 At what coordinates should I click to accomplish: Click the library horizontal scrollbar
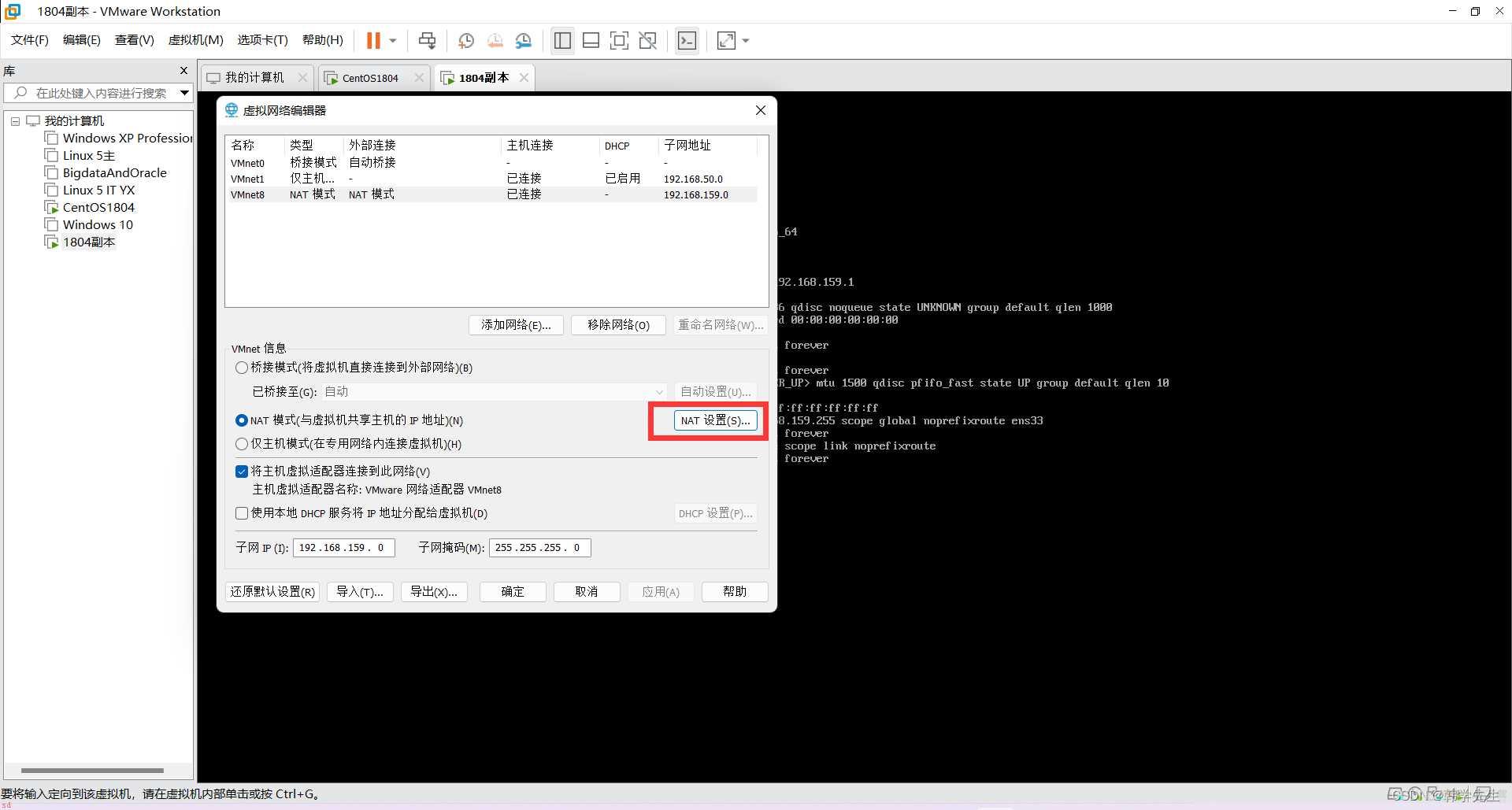click(92, 771)
